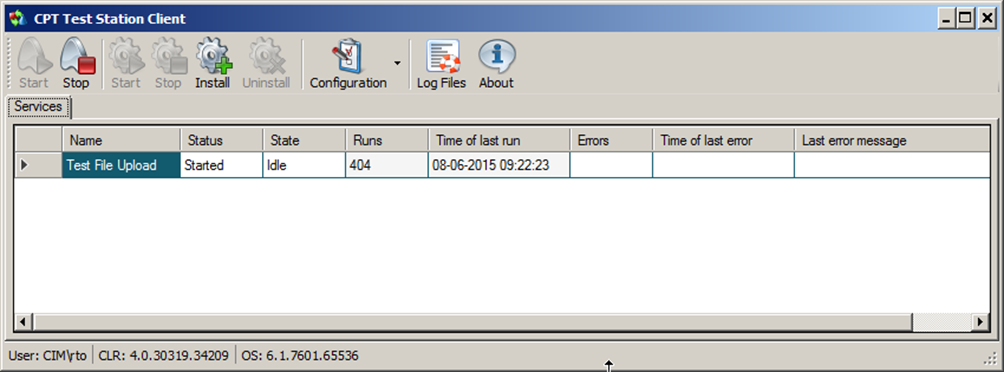This screenshot has width=1004, height=372.
Task: Minimize the CPT Test Station Client window
Action: 947,19
